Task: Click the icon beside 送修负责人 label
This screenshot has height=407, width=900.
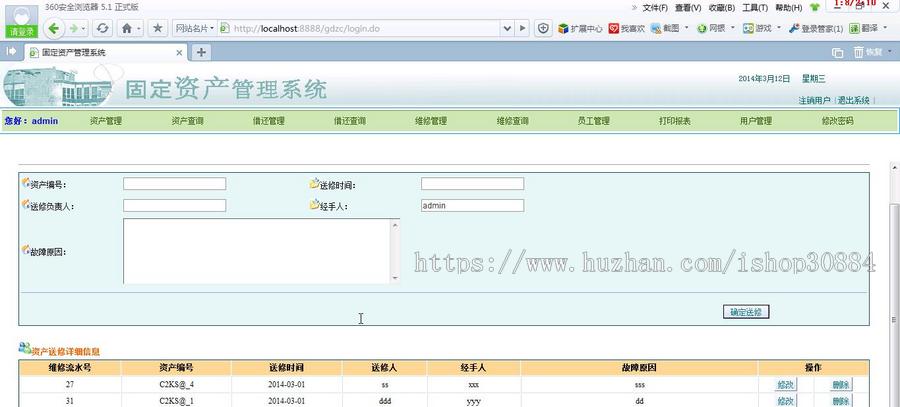Action: coord(25,204)
